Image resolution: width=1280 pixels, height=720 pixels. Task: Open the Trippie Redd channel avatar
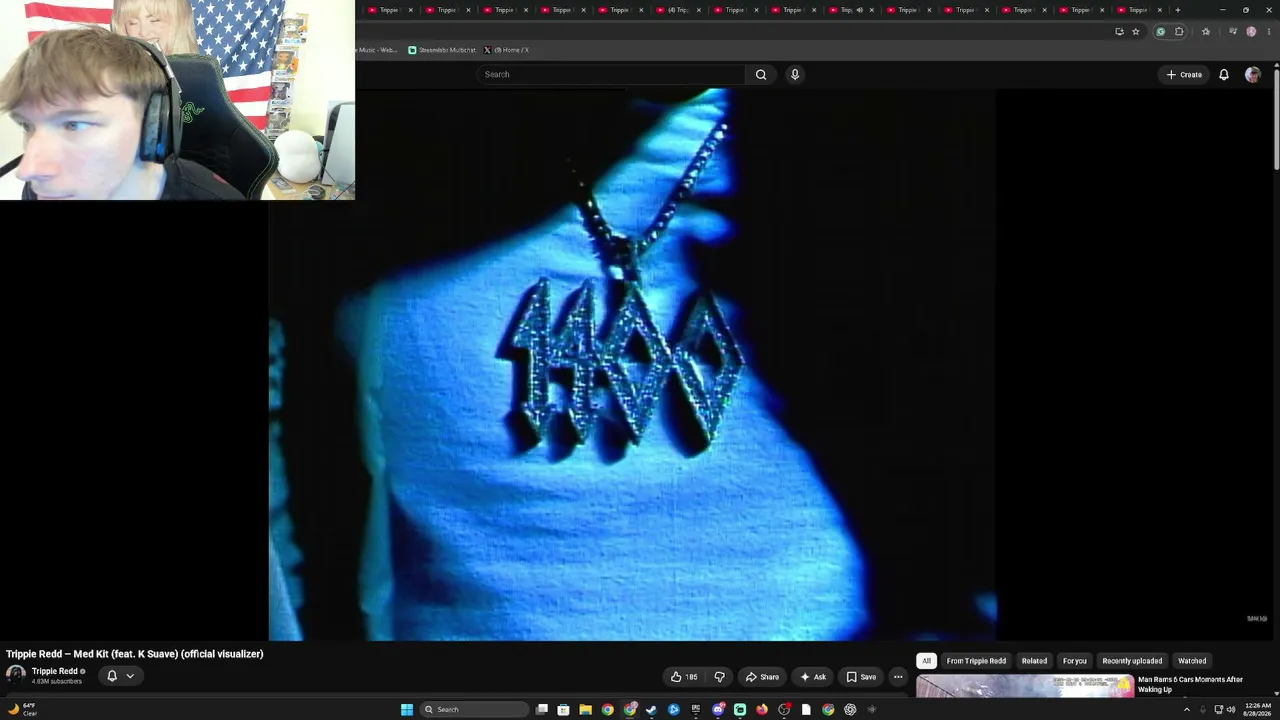pos(15,675)
